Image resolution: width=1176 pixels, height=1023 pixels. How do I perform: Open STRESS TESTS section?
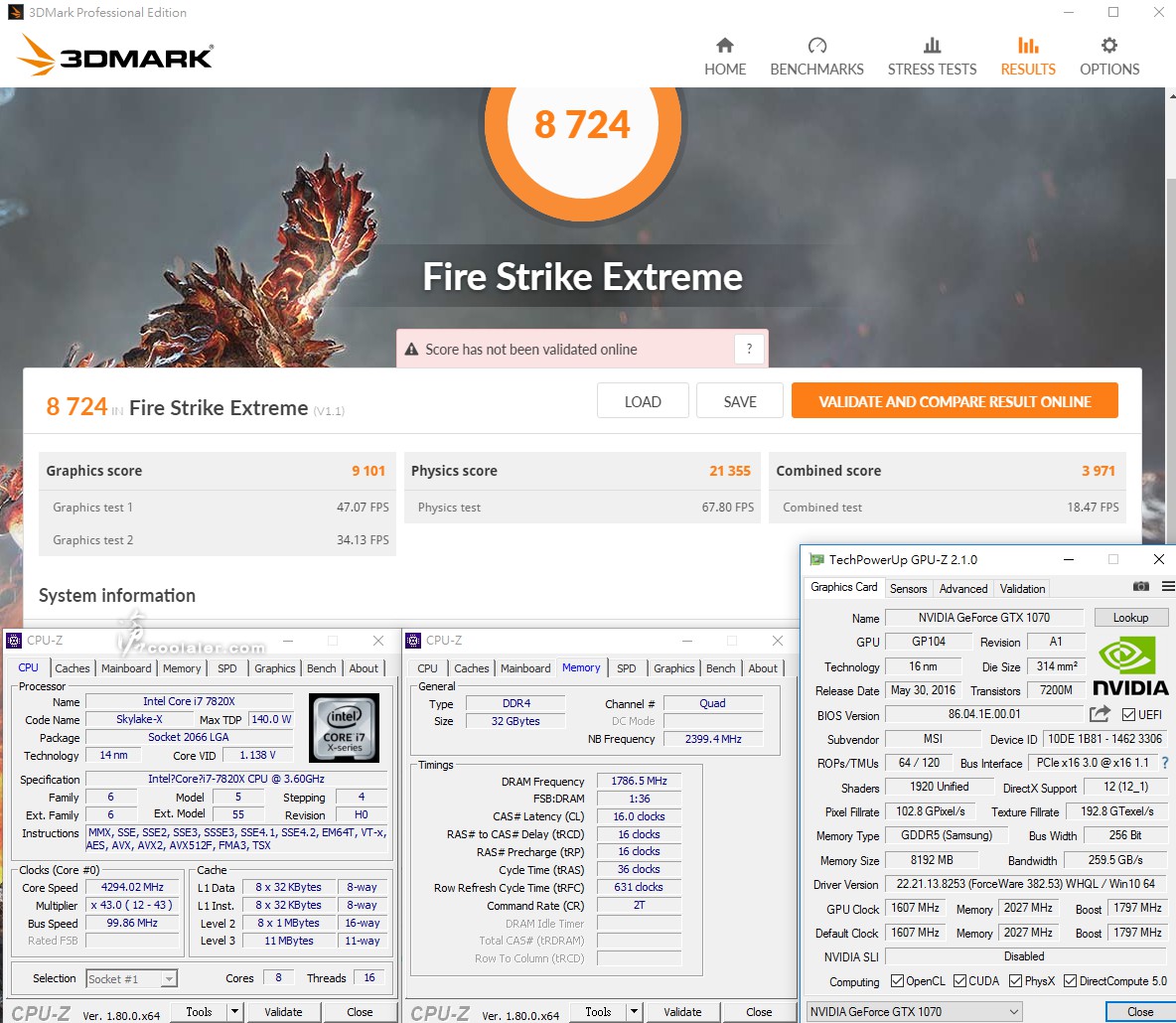click(932, 57)
